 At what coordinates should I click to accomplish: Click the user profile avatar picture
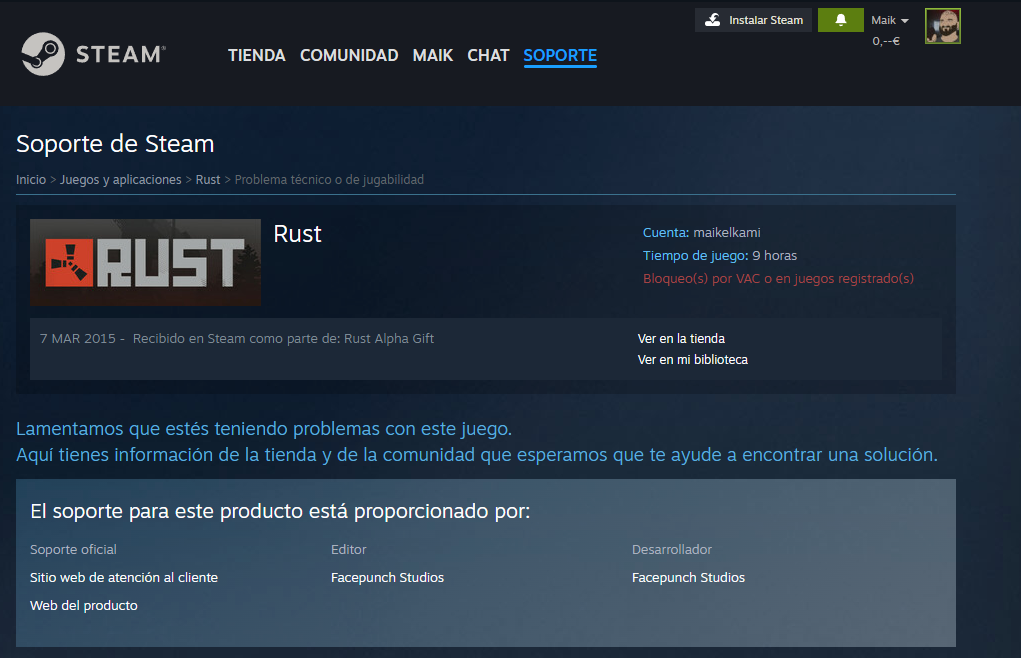(x=942, y=26)
